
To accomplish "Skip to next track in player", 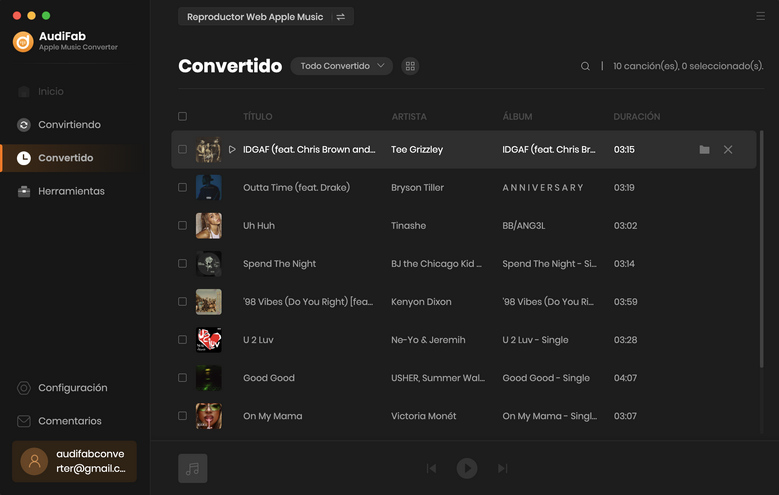I will [502, 468].
